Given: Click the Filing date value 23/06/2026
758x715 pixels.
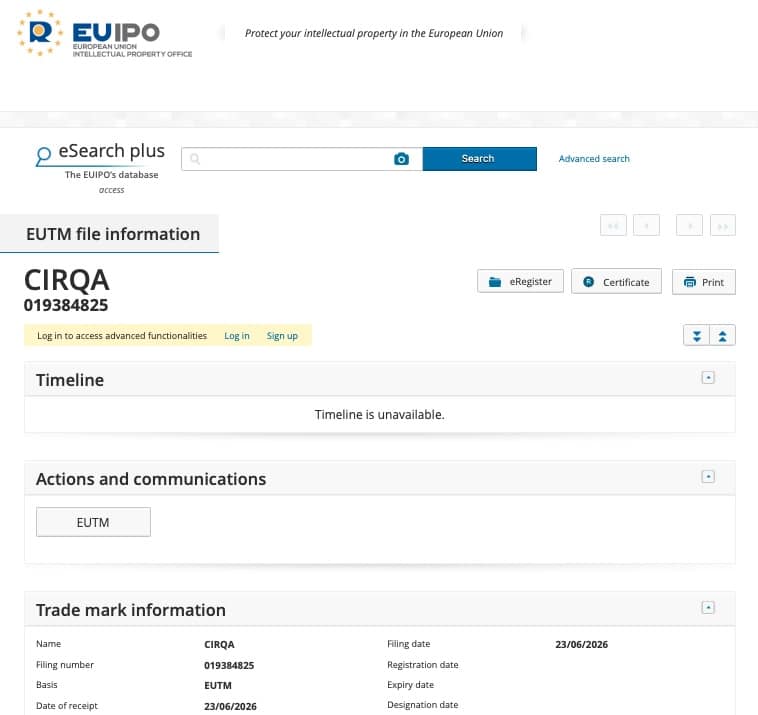Looking at the screenshot, I should 582,644.
